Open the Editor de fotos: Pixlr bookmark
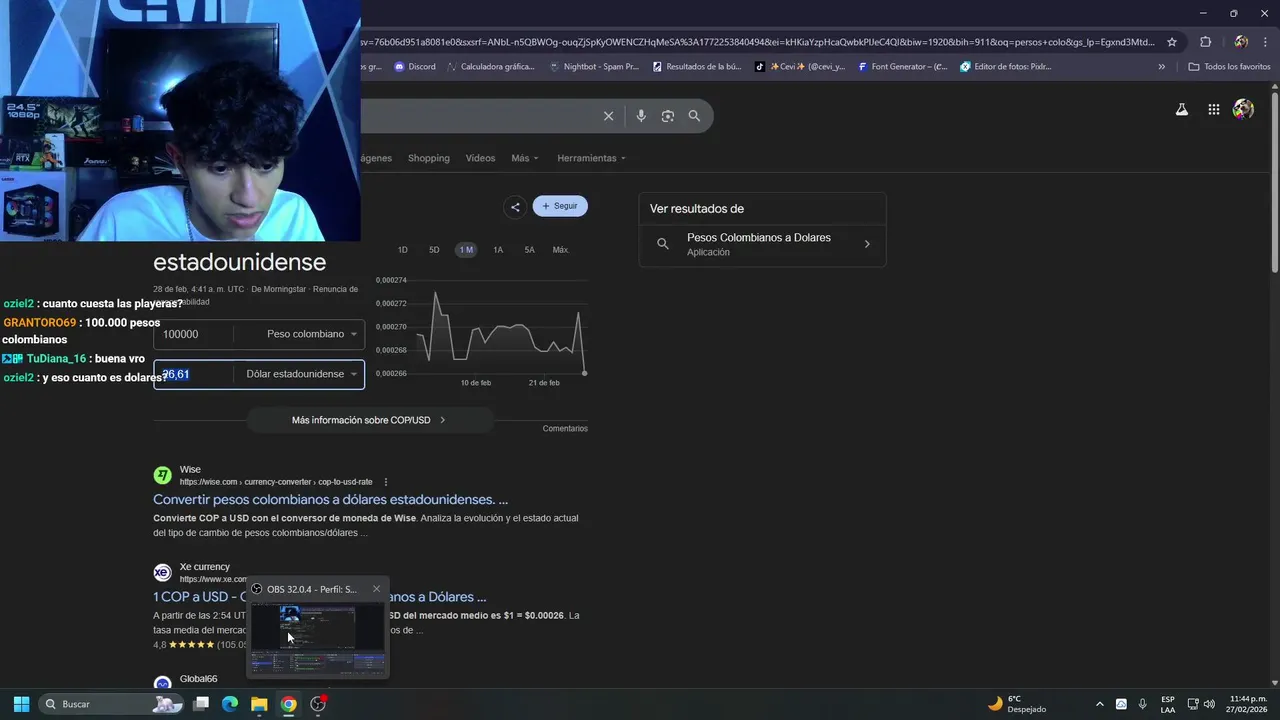 [1006, 67]
